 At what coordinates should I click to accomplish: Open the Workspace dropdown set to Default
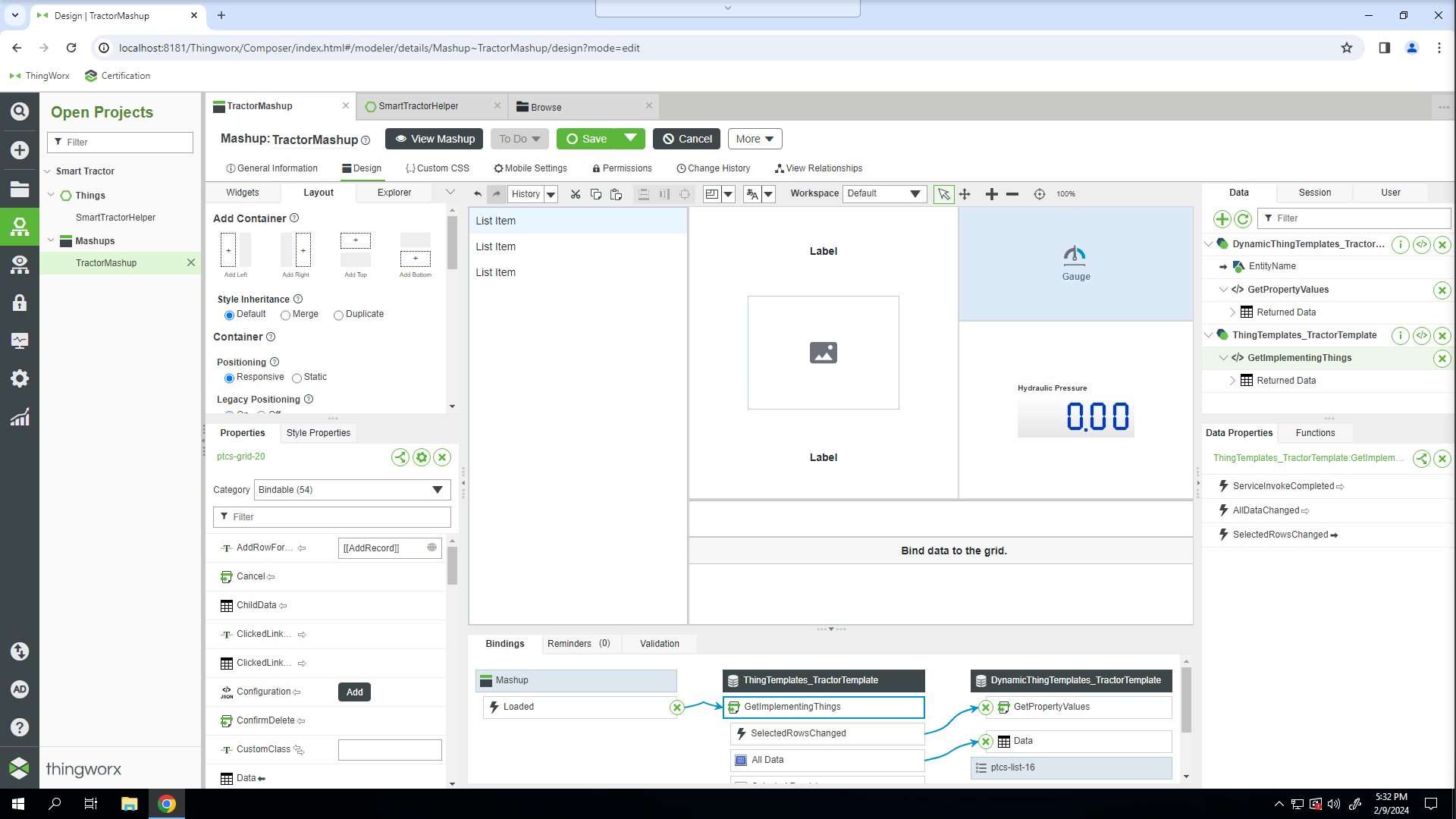tap(884, 193)
